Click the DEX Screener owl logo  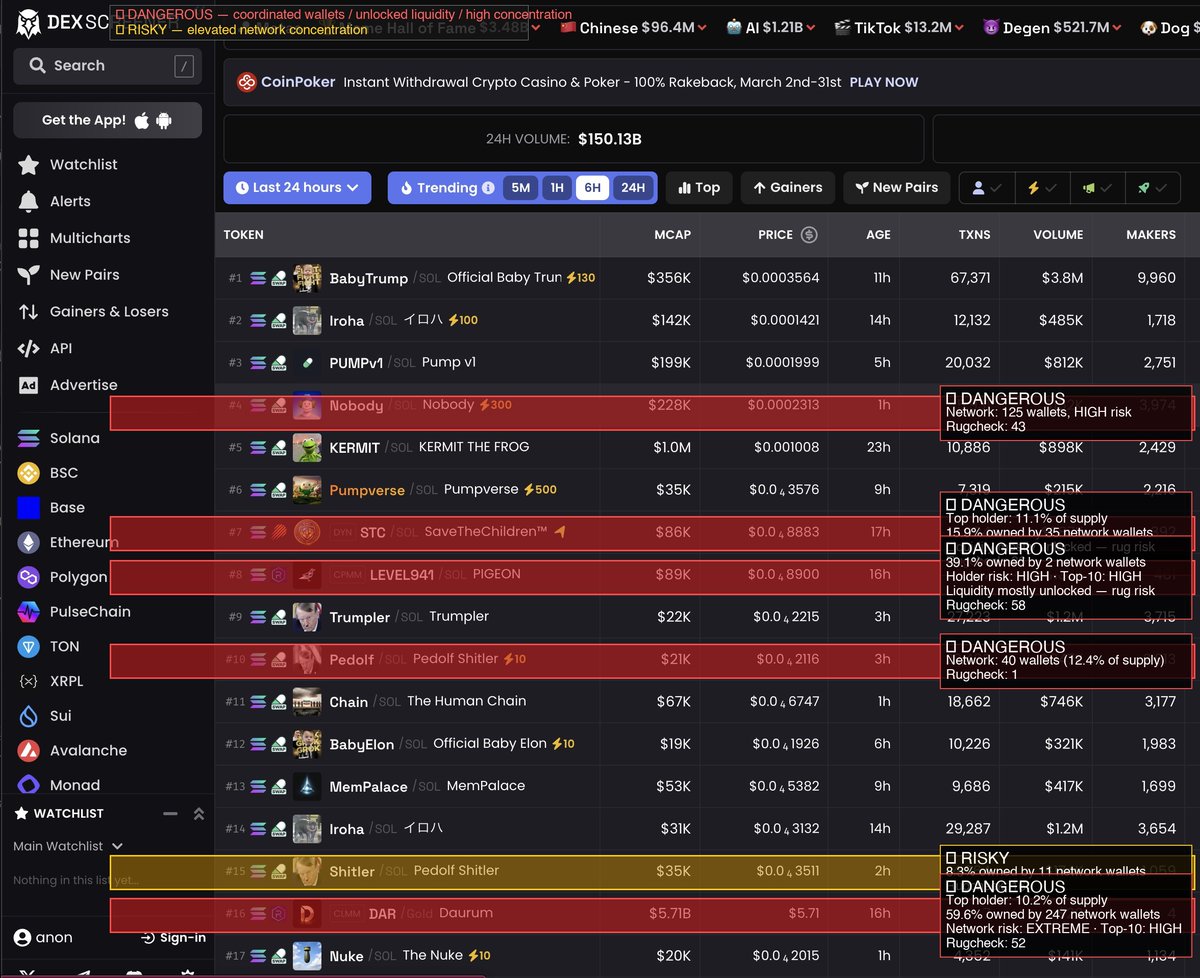coord(29,22)
